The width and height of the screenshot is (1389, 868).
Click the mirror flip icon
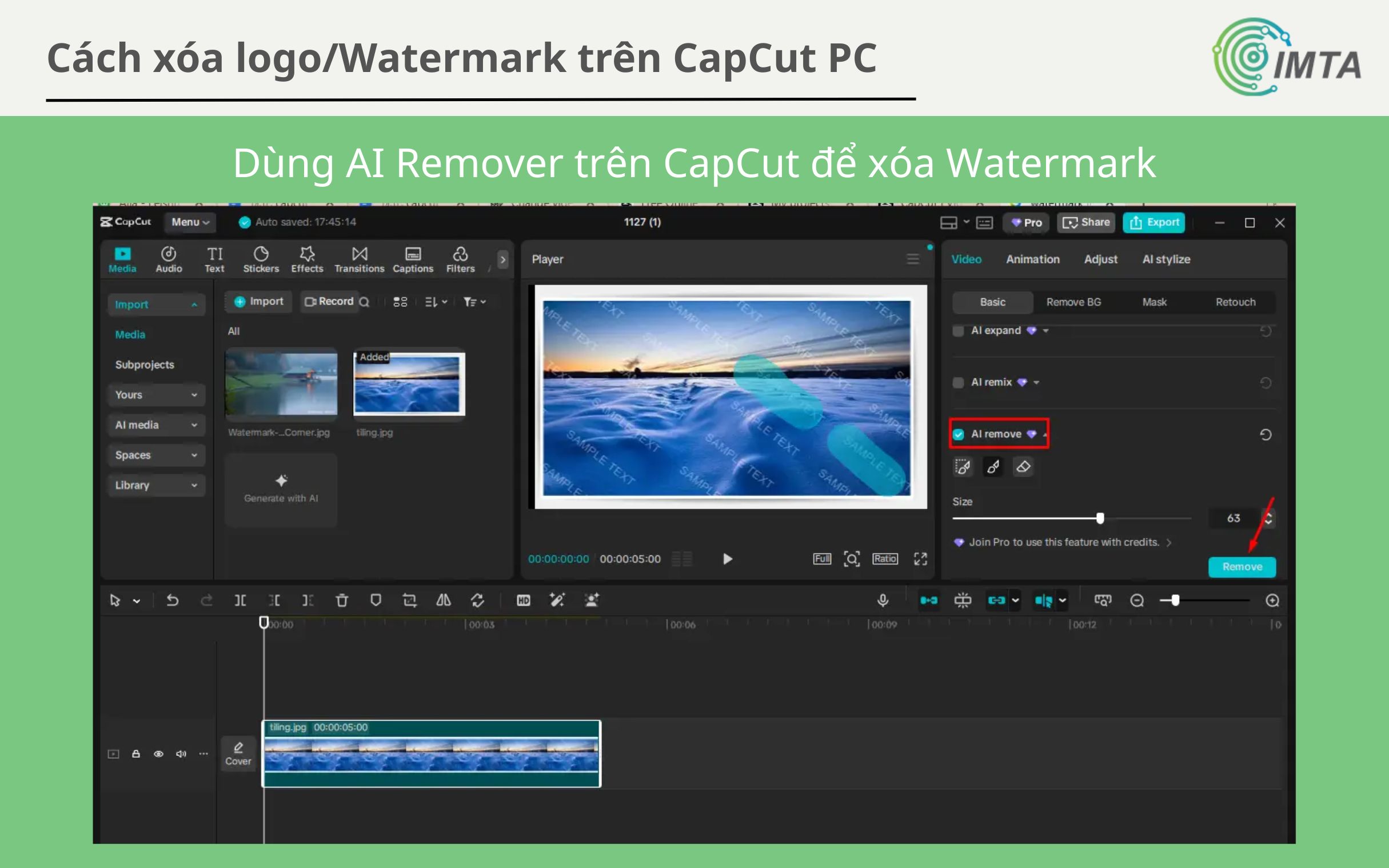pos(444,601)
